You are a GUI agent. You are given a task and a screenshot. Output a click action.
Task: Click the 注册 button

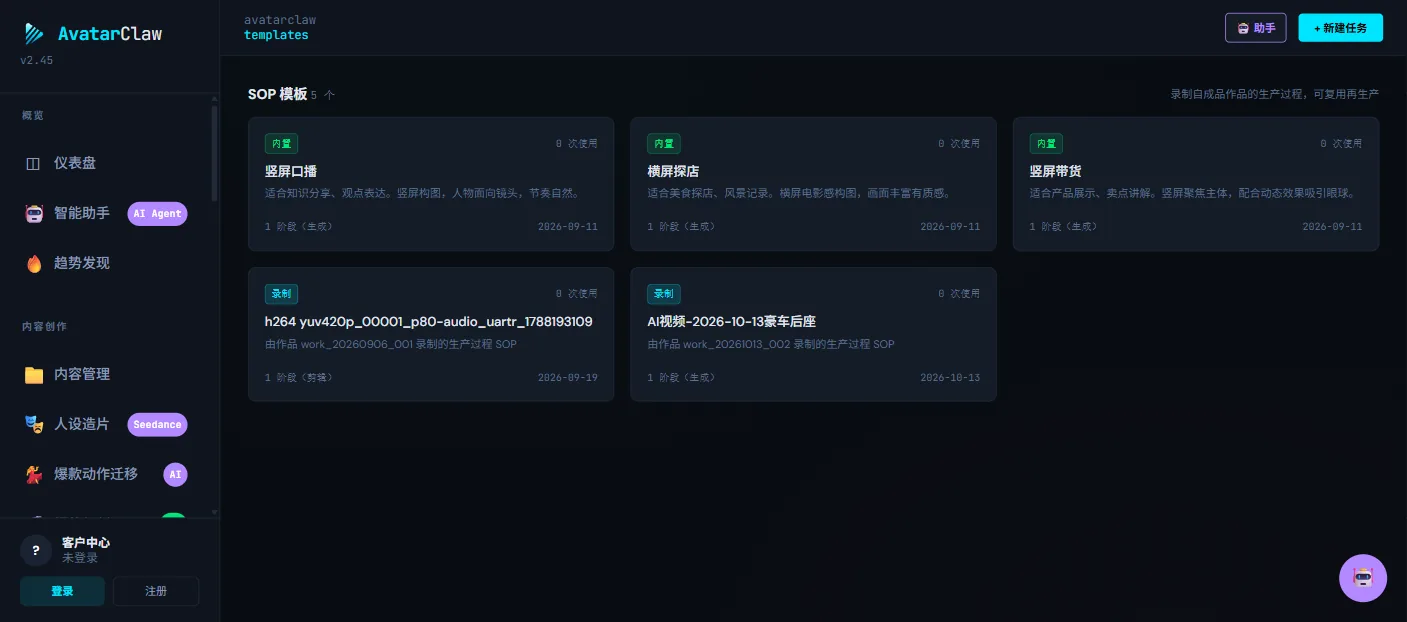pyautogui.click(x=156, y=591)
